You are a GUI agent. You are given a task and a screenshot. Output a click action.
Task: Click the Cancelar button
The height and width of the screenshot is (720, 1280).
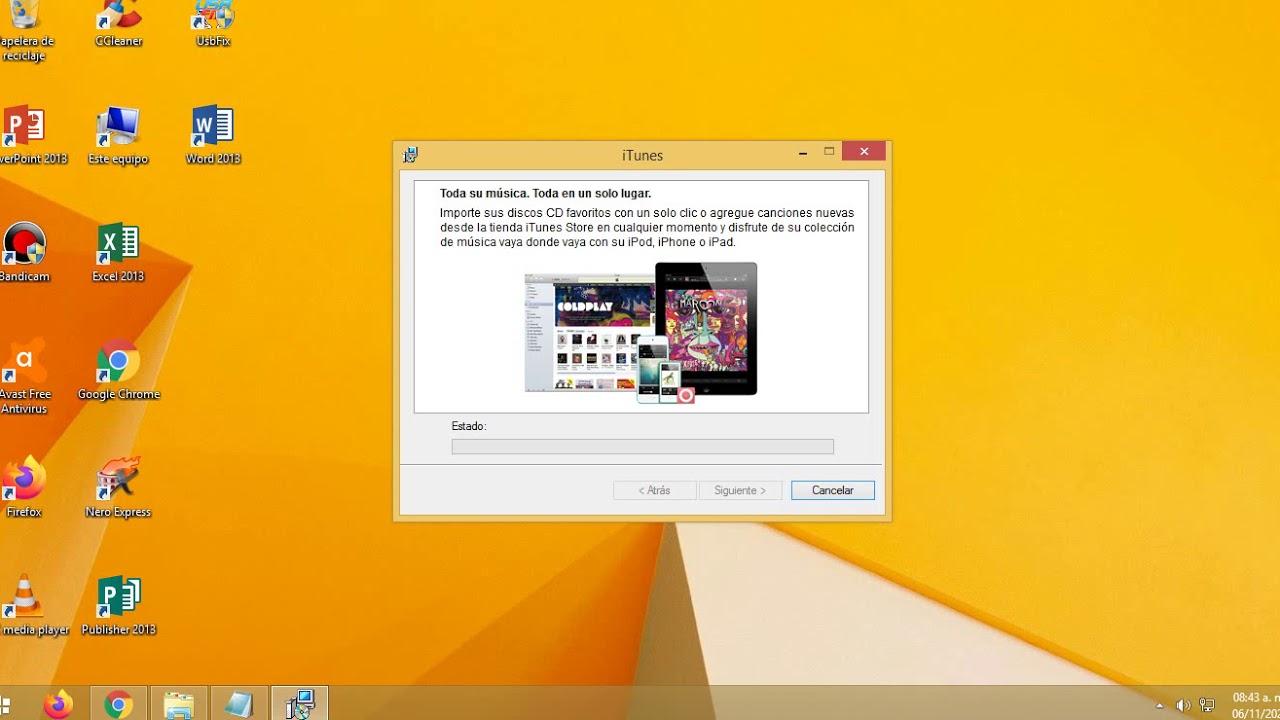tap(833, 491)
